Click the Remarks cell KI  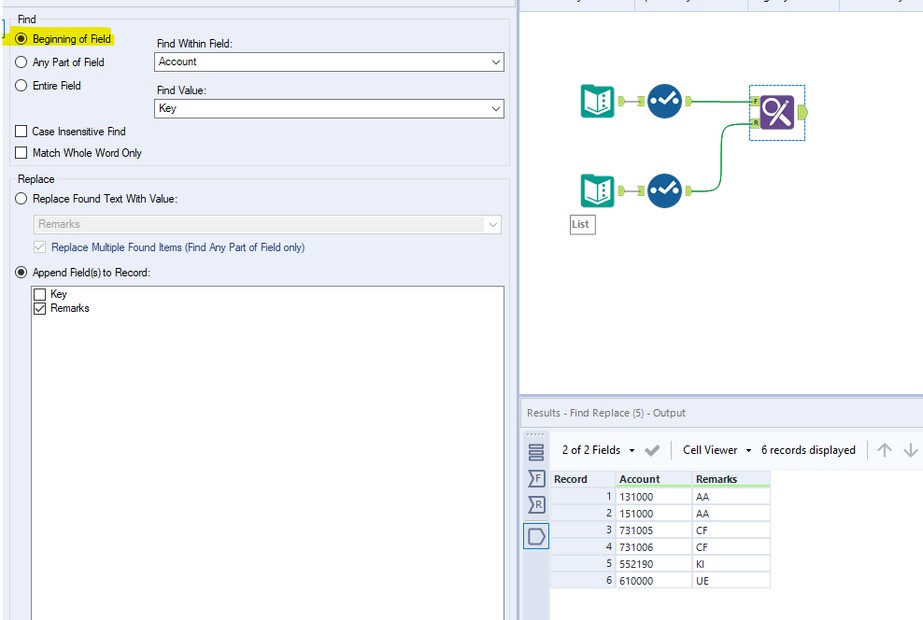click(x=731, y=564)
